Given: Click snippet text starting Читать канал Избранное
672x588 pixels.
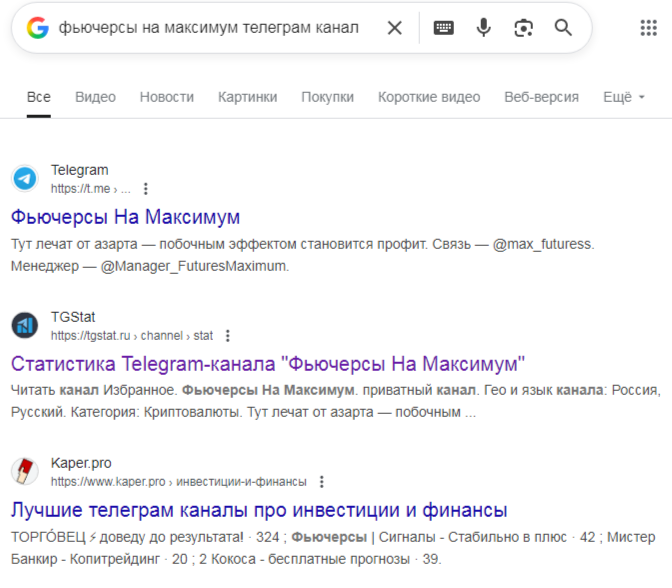Looking at the screenshot, I should click(x=336, y=401).
